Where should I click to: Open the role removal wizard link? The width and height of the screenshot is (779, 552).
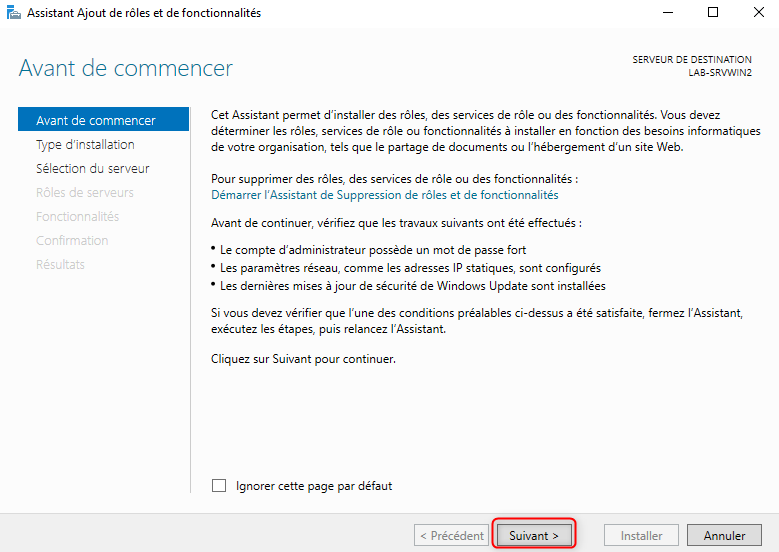coord(385,195)
